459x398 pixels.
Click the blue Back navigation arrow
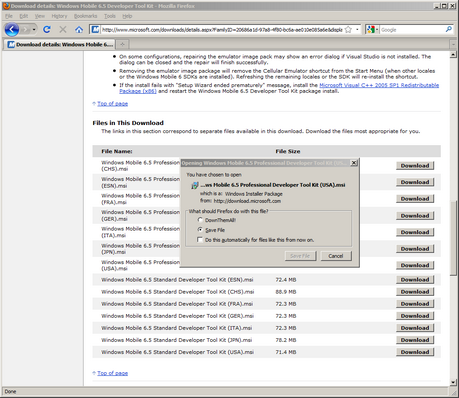12,30
